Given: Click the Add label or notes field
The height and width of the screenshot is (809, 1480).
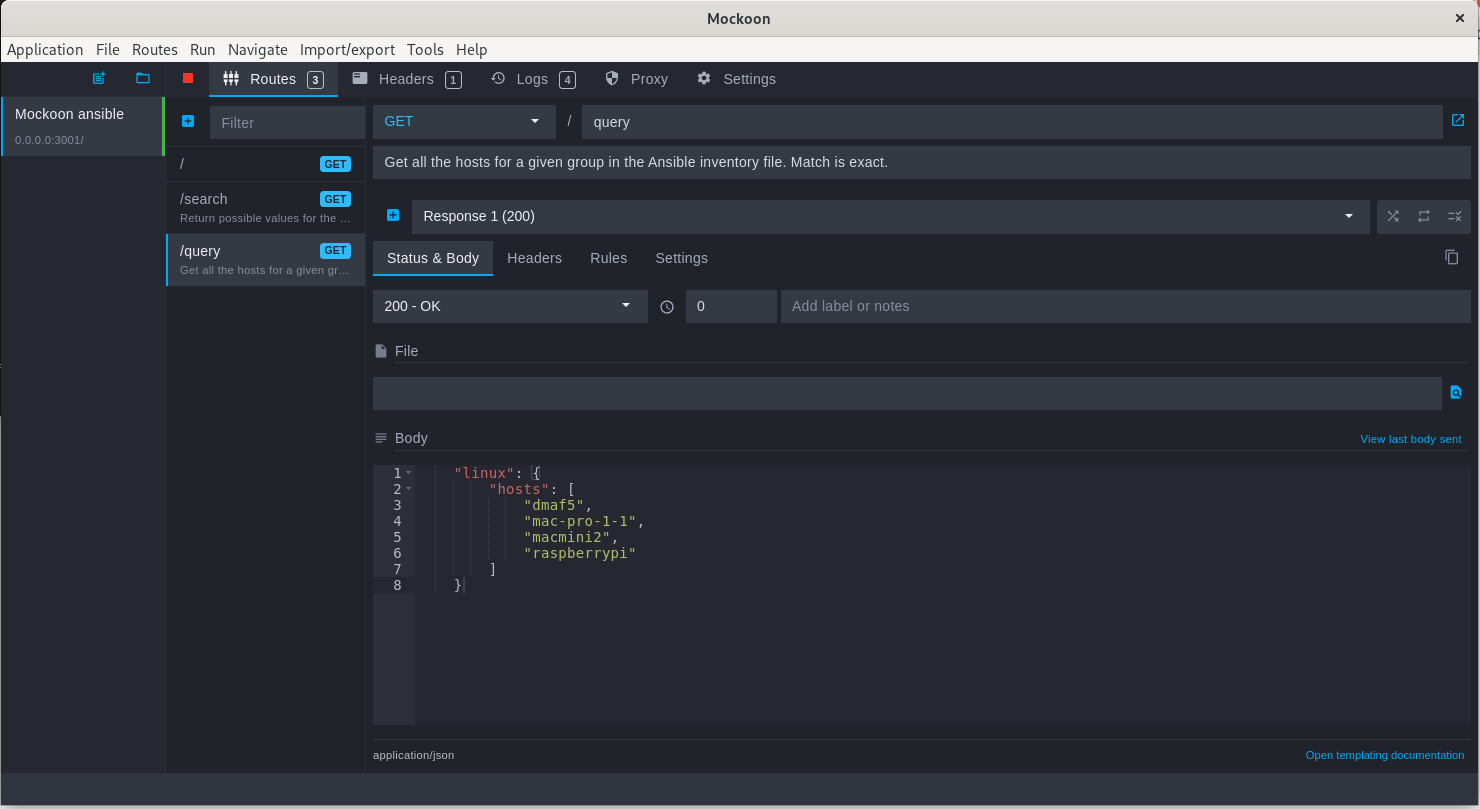Looking at the screenshot, I should 1124,306.
